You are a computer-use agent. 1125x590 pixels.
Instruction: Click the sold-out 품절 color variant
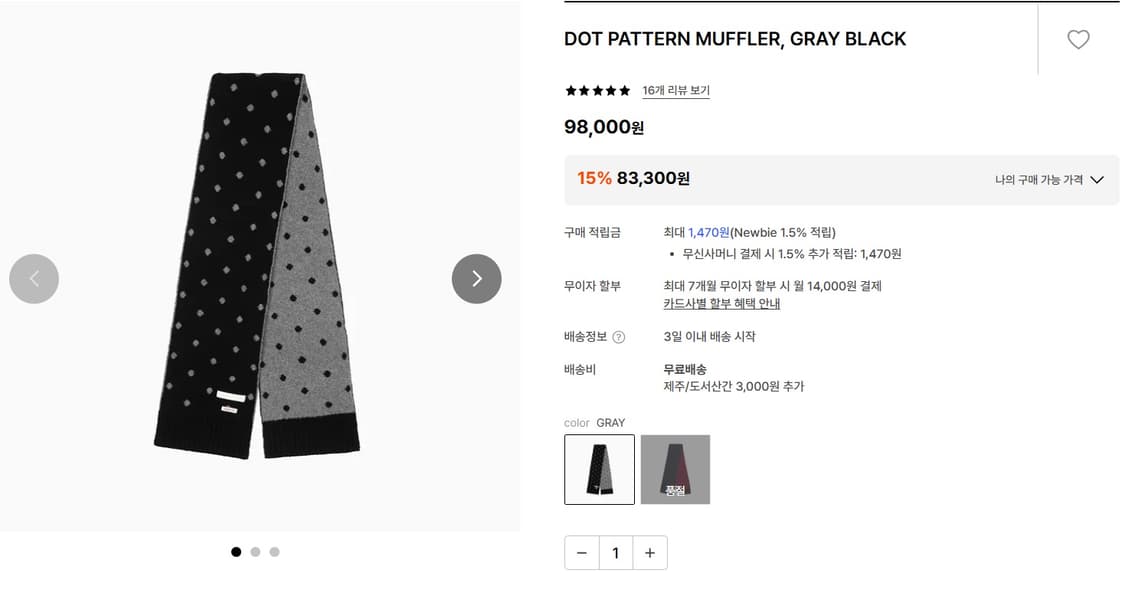click(675, 468)
